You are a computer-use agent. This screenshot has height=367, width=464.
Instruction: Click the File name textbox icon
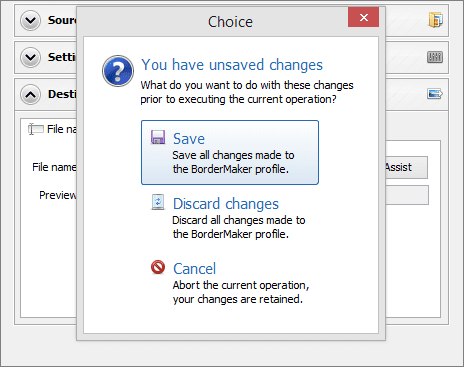coord(36,129)
